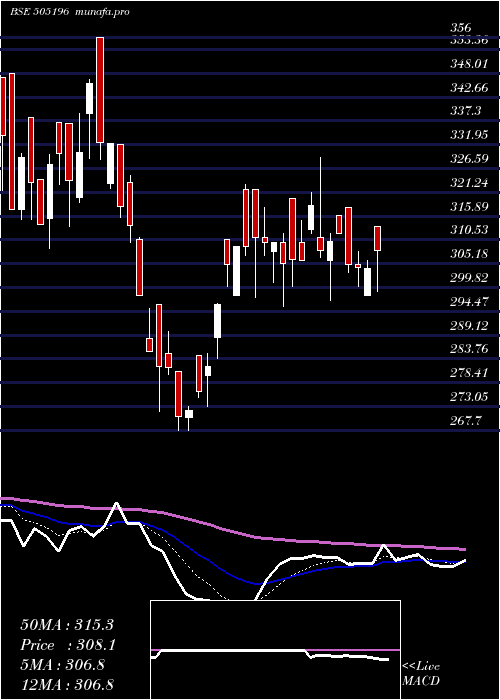Click the <<Live MACD label
Viewport: 500px width, 700px height.
[421, 674]
